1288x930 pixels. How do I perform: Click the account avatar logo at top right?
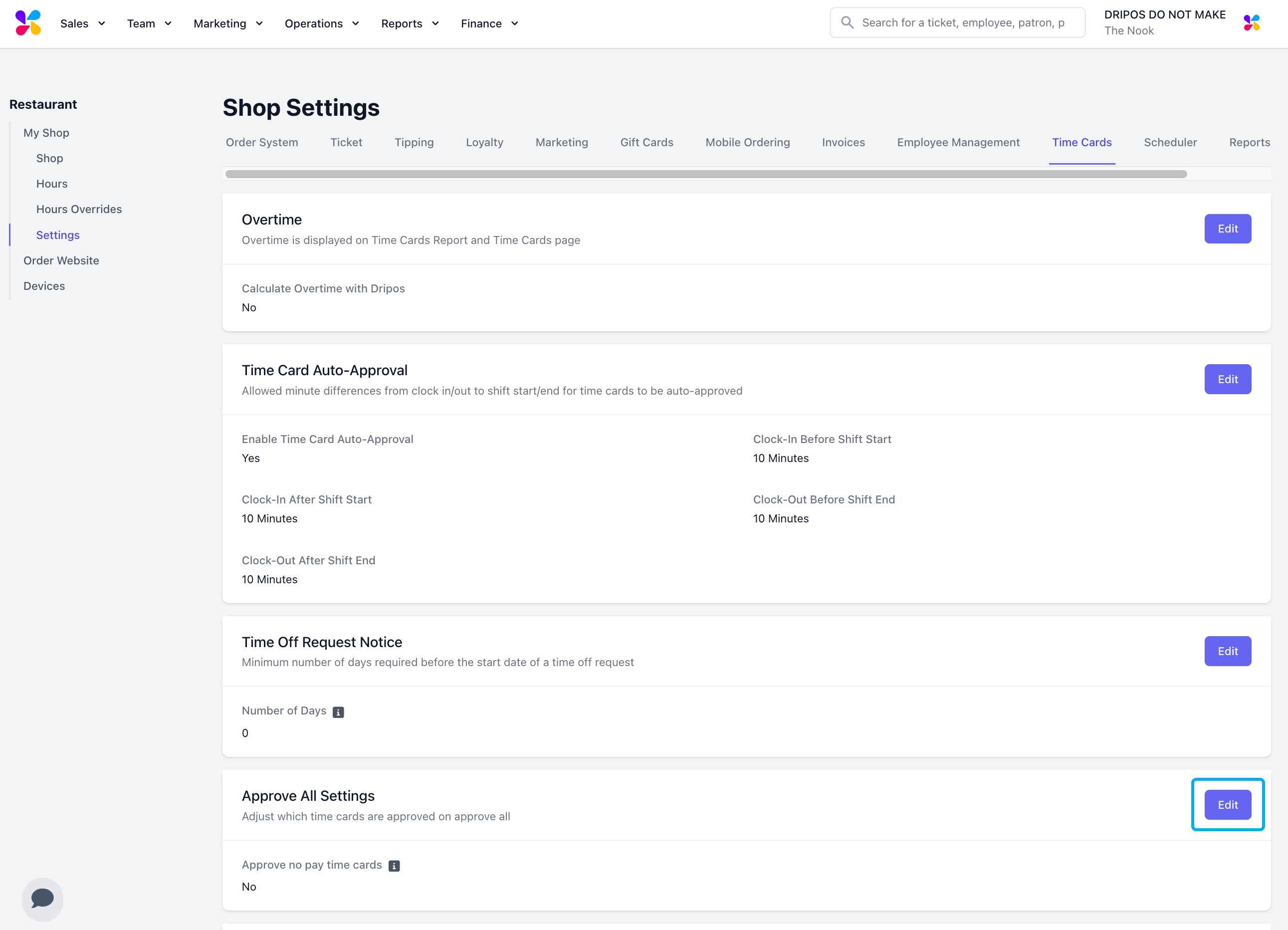(1251, 23)
